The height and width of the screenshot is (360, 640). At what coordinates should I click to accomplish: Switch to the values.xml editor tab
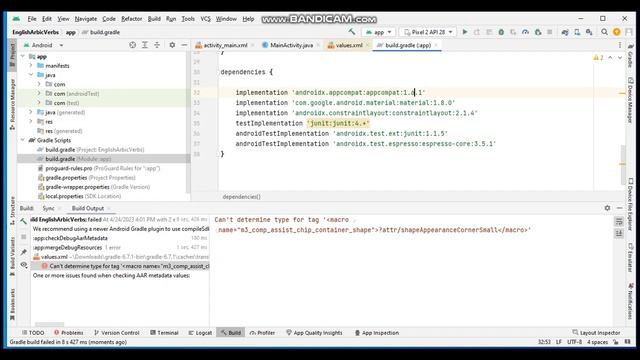(349, 45)
